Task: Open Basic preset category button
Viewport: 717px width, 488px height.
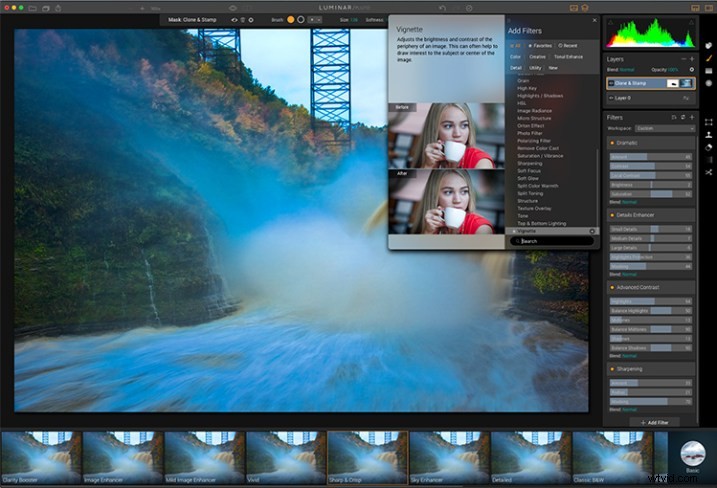Action: pyautogui.click(x=692, y=456)
